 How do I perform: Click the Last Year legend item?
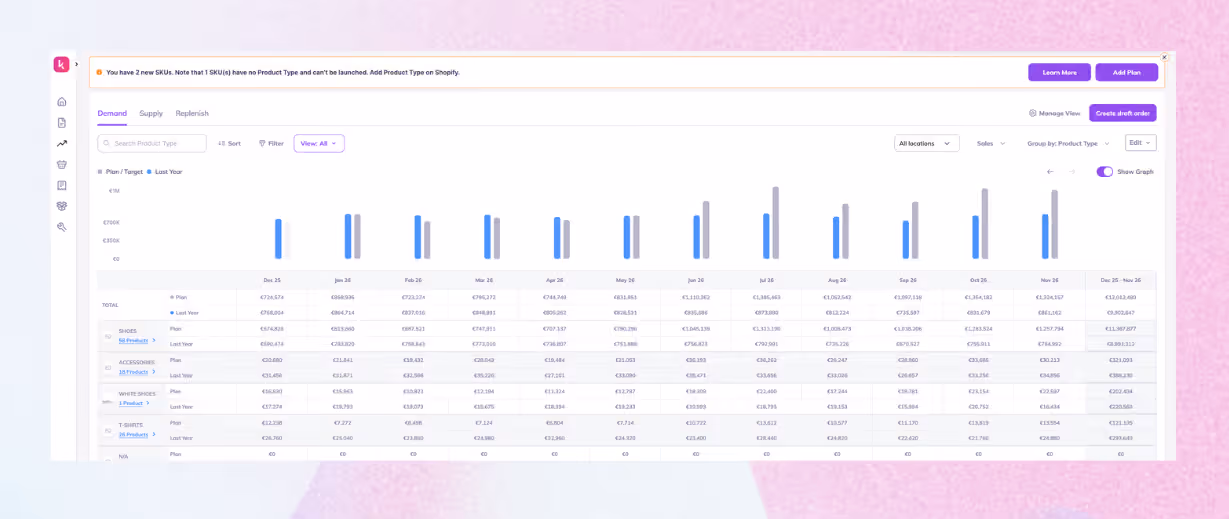click(x=165, y=172)
